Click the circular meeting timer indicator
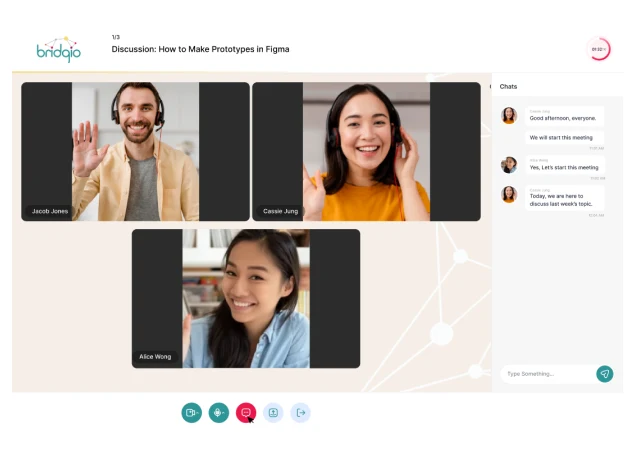The width and height of the screenshot is (635, 459). (x=599, y=49)
